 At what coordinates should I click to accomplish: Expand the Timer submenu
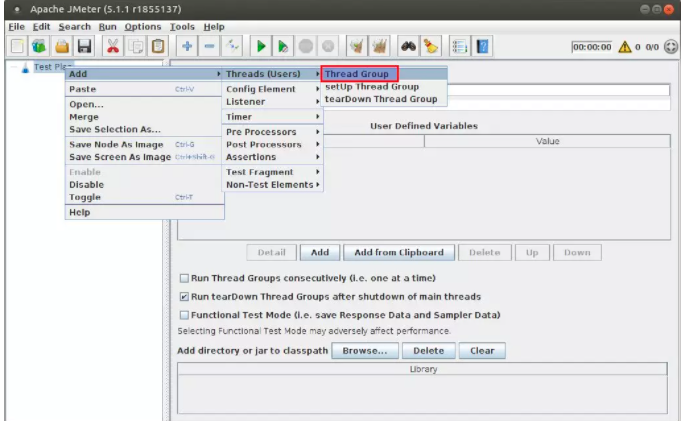click(x=272, y=117)
